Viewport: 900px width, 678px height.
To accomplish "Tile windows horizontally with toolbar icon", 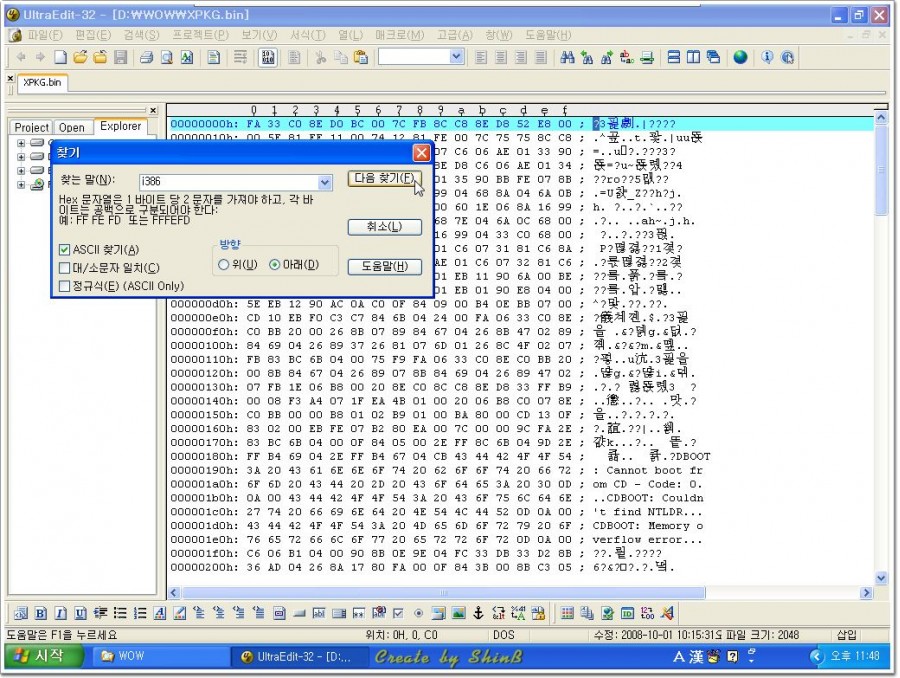I will click(674, 57).
